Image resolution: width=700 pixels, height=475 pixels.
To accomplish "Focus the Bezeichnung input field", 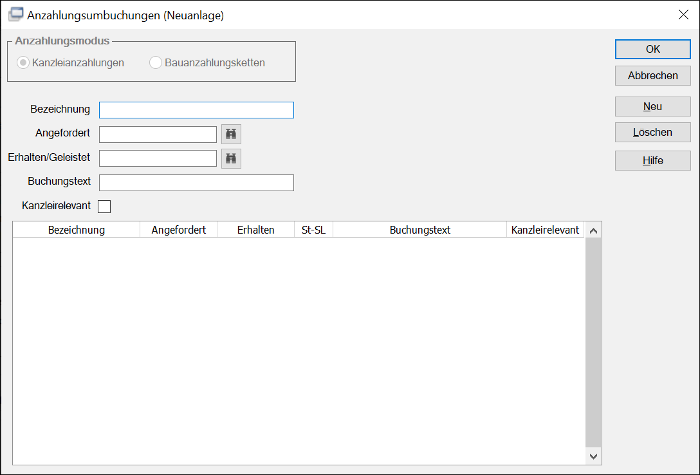I will [x=196, y=110].
